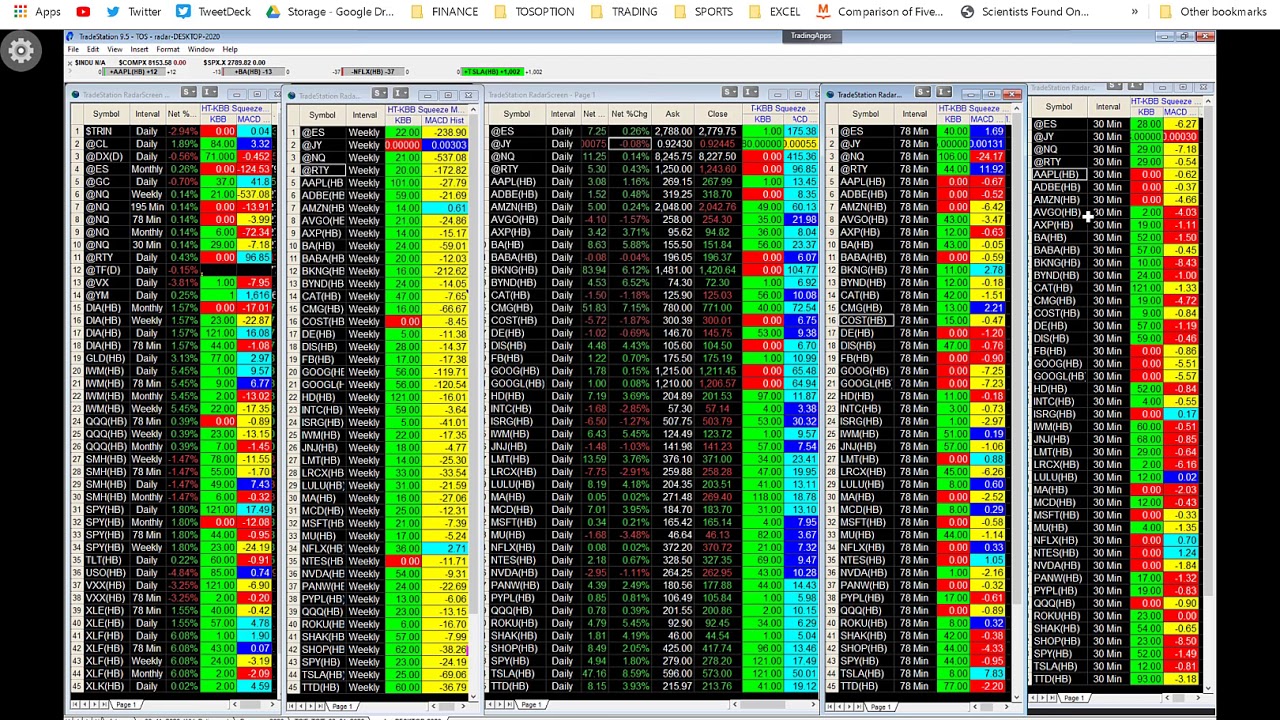Click the TradingApps button
The image size is (1280, 720).
coord(811,36)
